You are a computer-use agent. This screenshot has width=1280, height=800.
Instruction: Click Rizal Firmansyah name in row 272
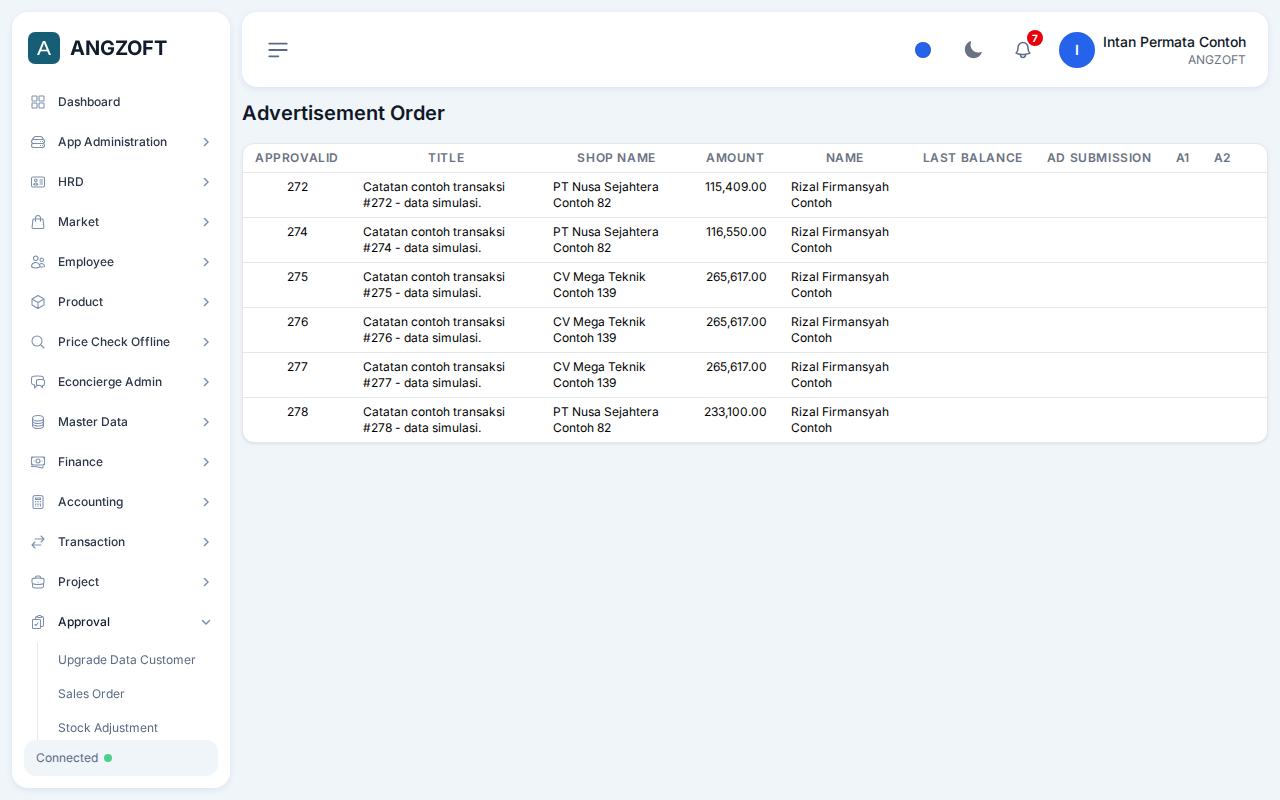click(x=840, y=195)
